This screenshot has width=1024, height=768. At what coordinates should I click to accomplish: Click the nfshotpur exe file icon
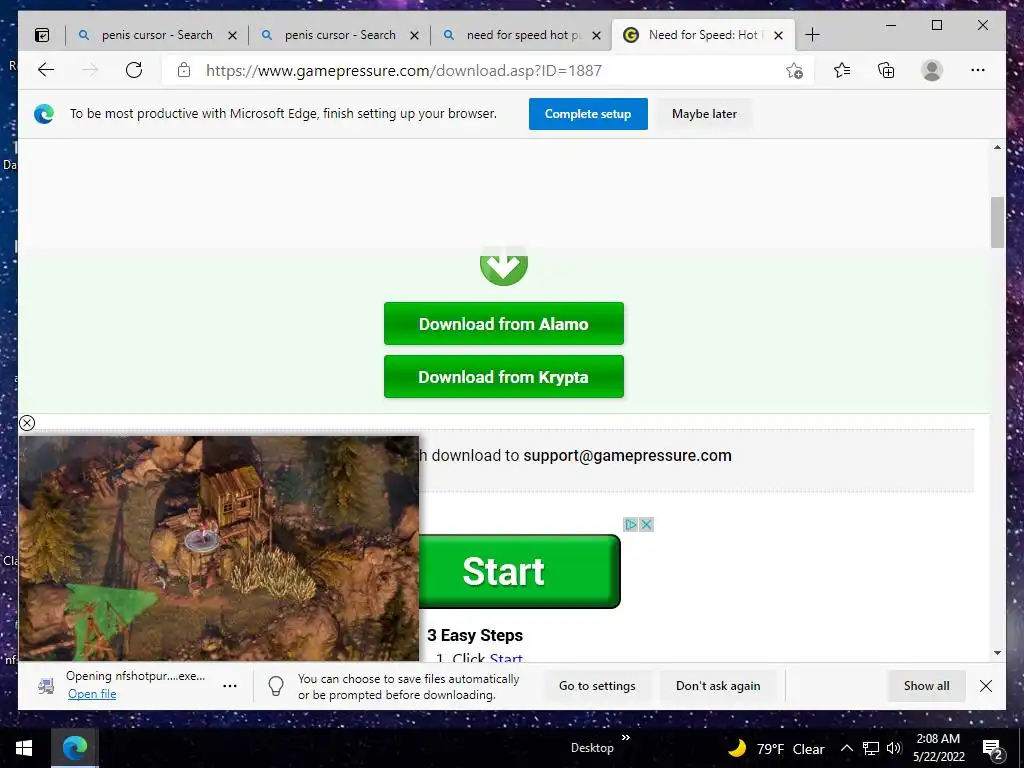(x=46, y=686)
